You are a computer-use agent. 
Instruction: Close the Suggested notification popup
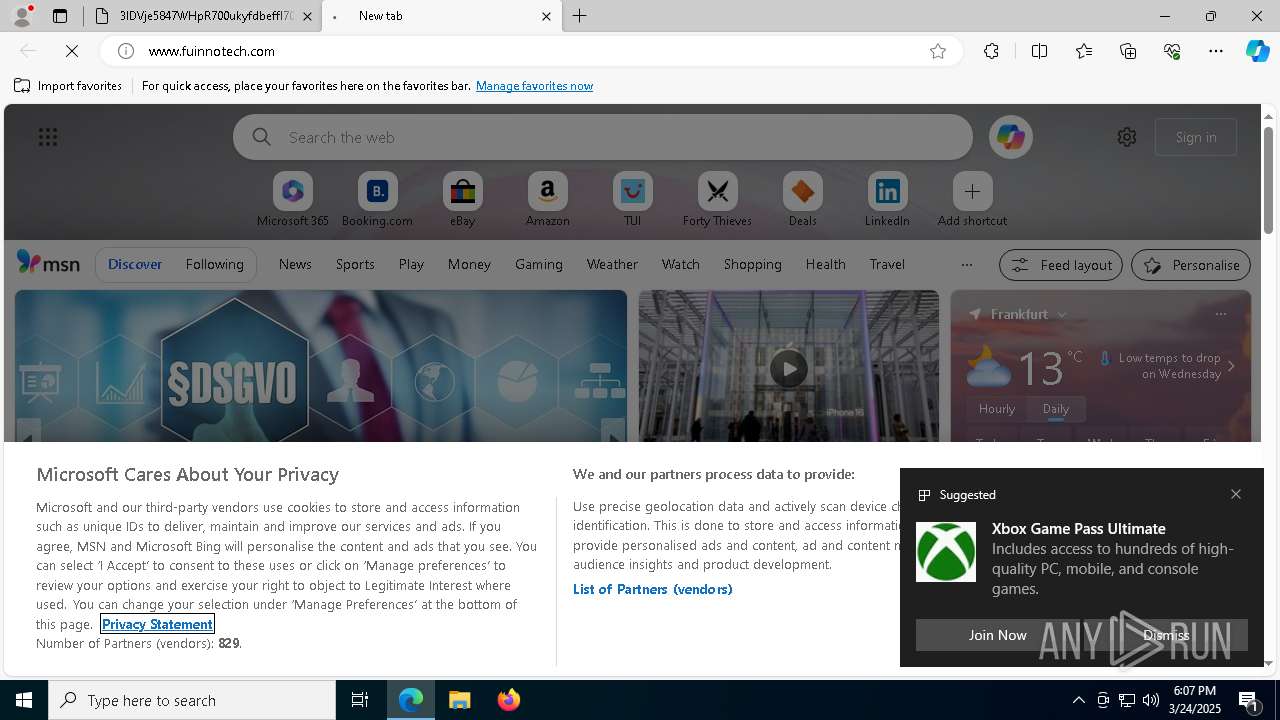click(x=1236, y=494)
